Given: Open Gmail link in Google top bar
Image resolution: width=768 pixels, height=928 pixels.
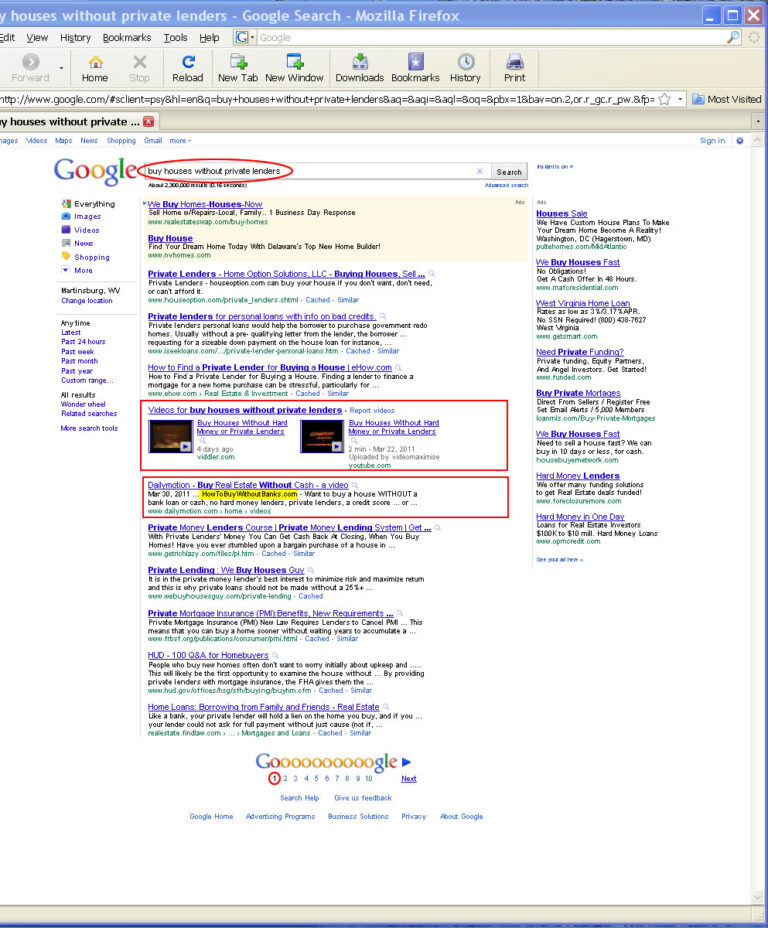Looking at the screenshot, I should pos(153,141).
